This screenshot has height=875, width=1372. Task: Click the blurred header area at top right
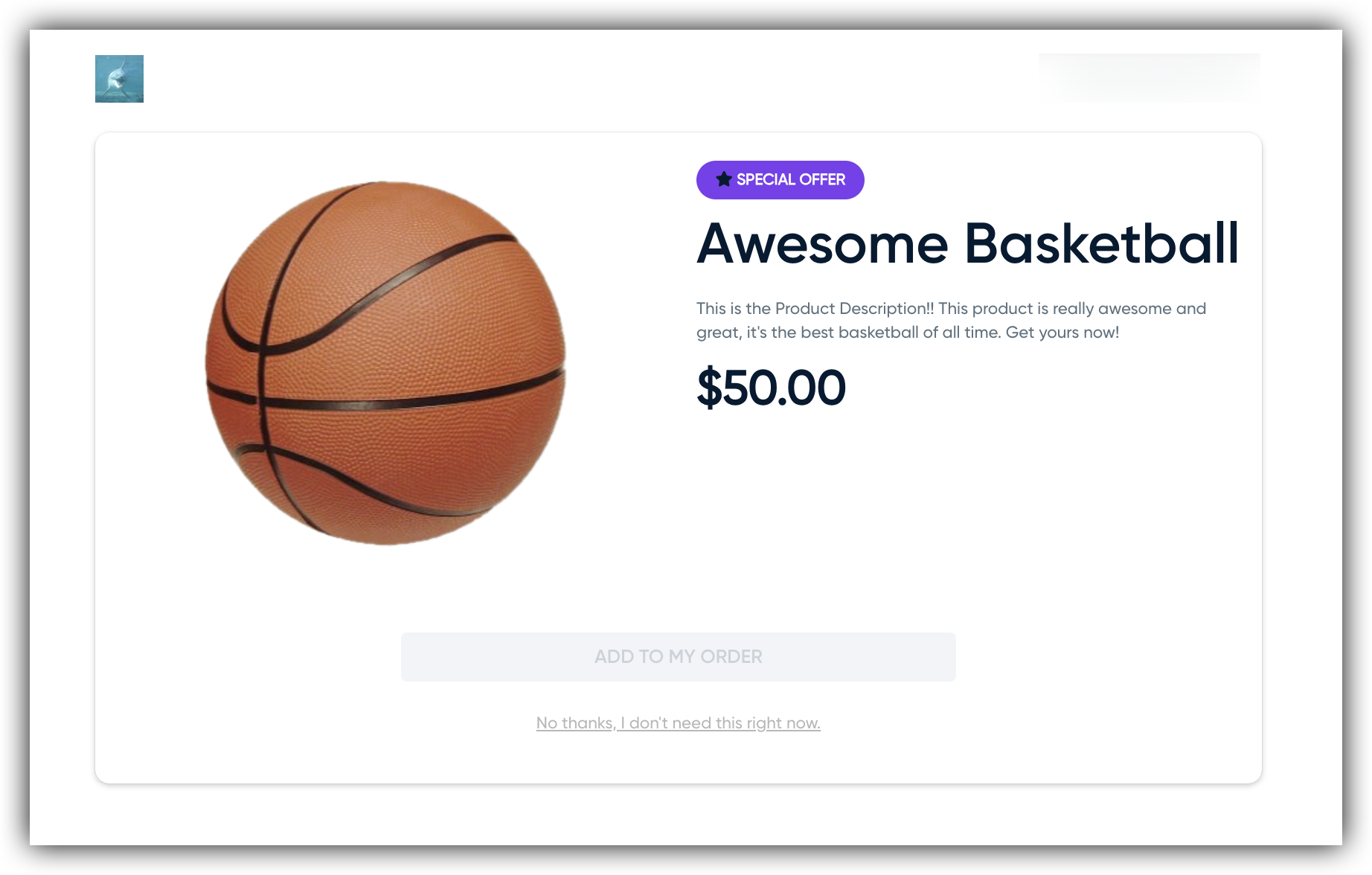coord(1150,78)
